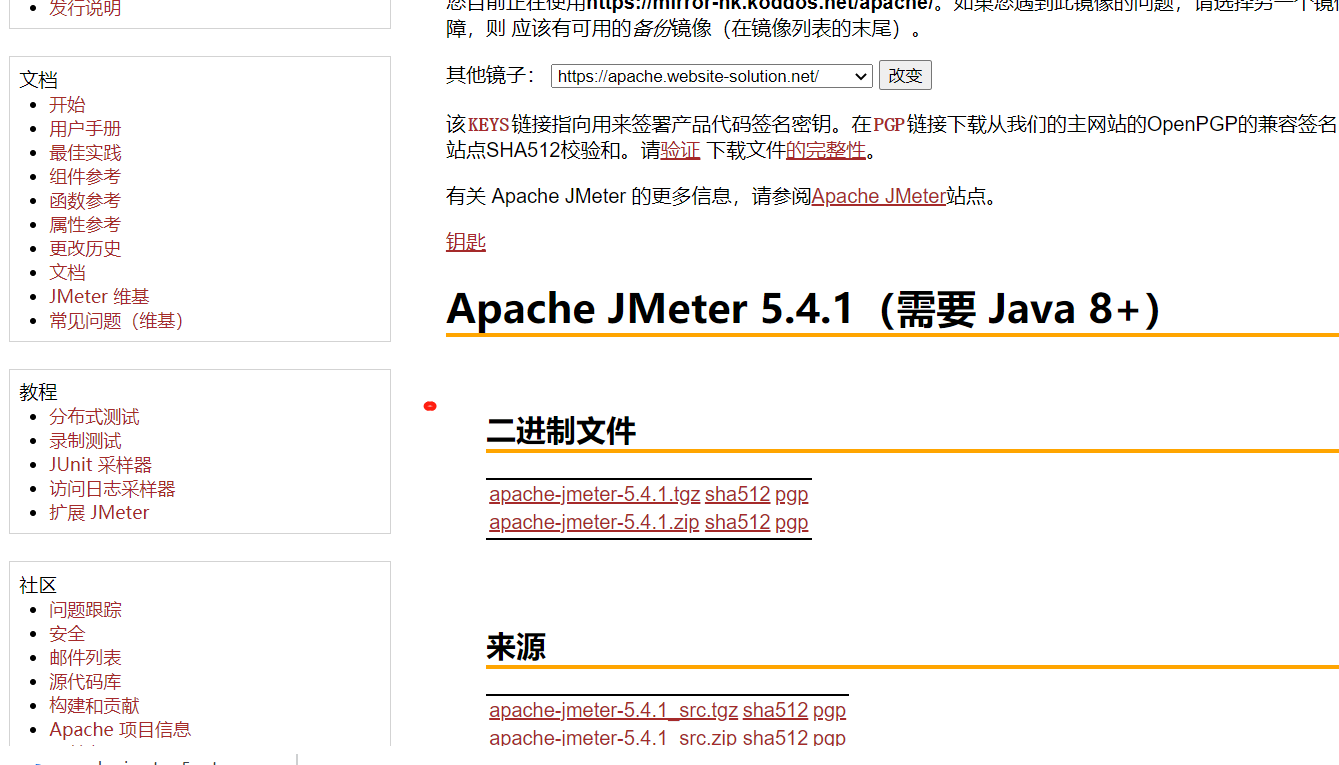Visit the 源代码库 link
Viewport: 1339px width, 765px height.
pos(85,681)
